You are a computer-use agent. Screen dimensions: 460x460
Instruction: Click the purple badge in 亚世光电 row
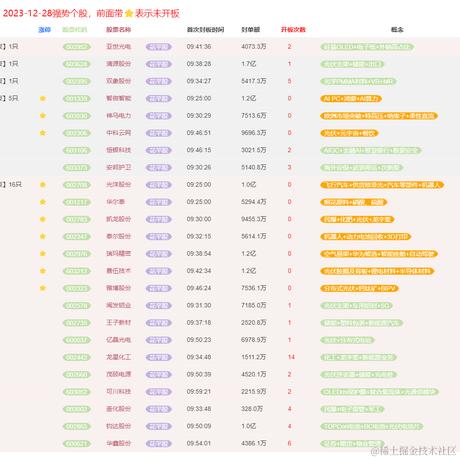[x=159, y=47]
